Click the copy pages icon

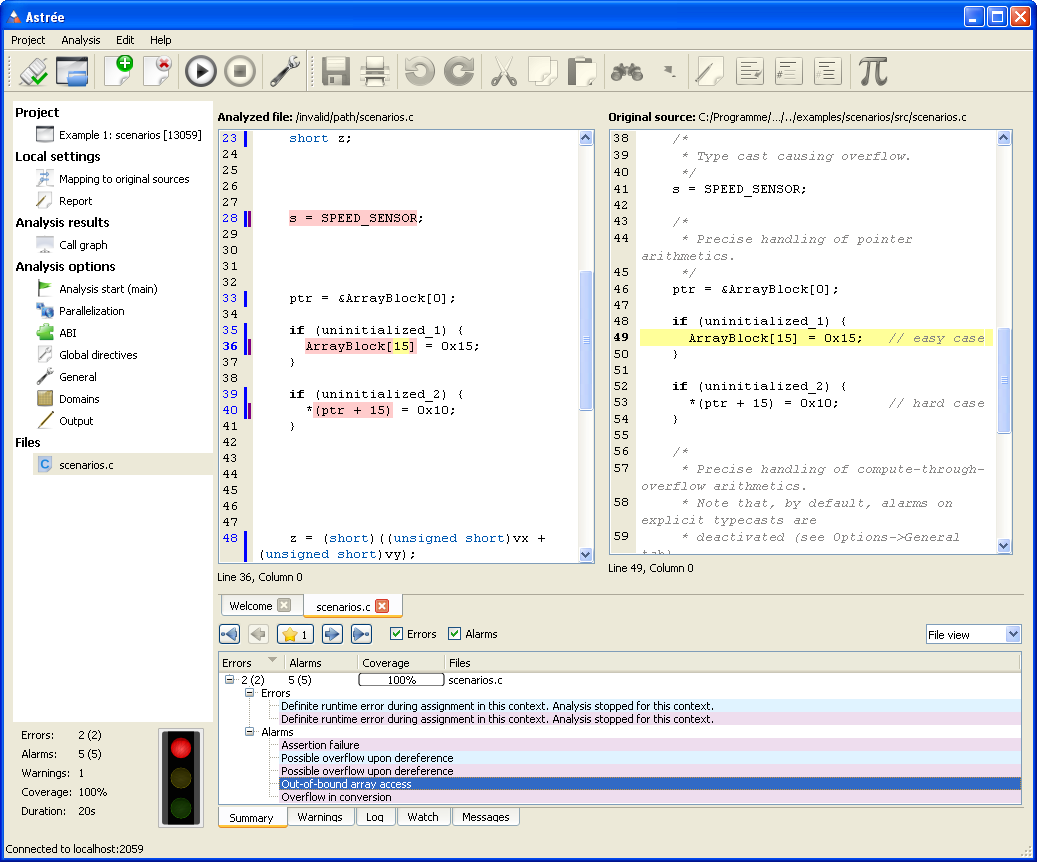pos(543,71)
